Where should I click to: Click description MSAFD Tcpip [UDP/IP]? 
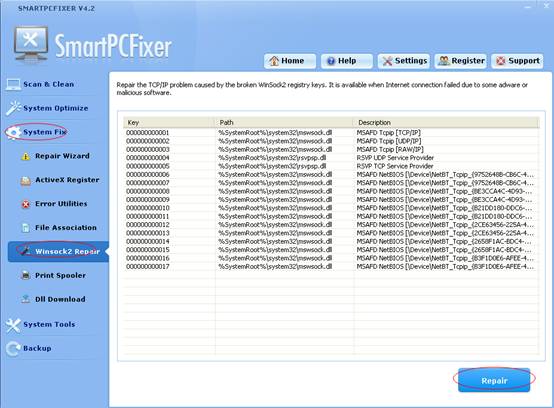(x=389, y=141)
